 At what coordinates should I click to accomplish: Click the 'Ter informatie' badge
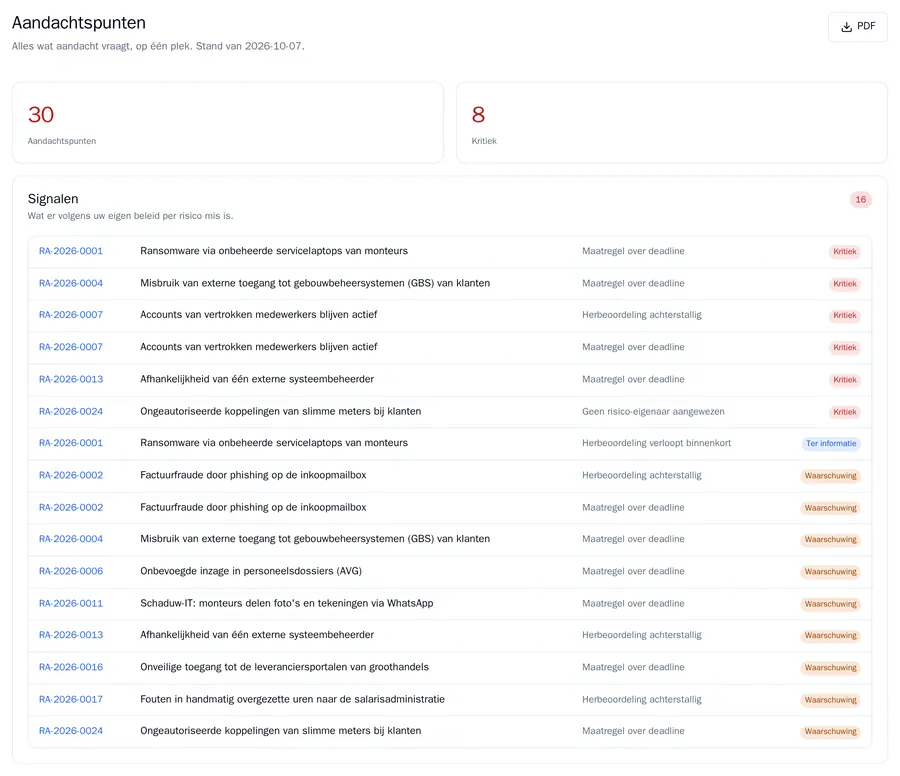click(x=831, y=444)
